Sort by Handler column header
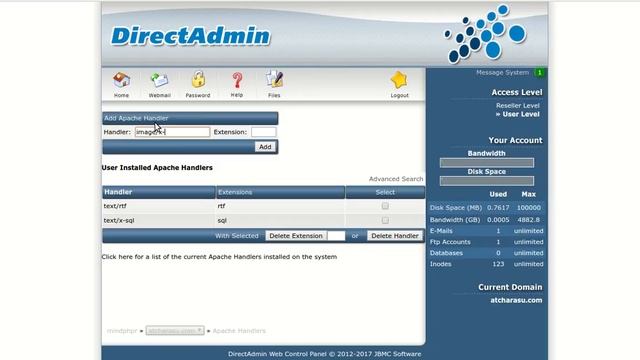 tap(118, 192)
